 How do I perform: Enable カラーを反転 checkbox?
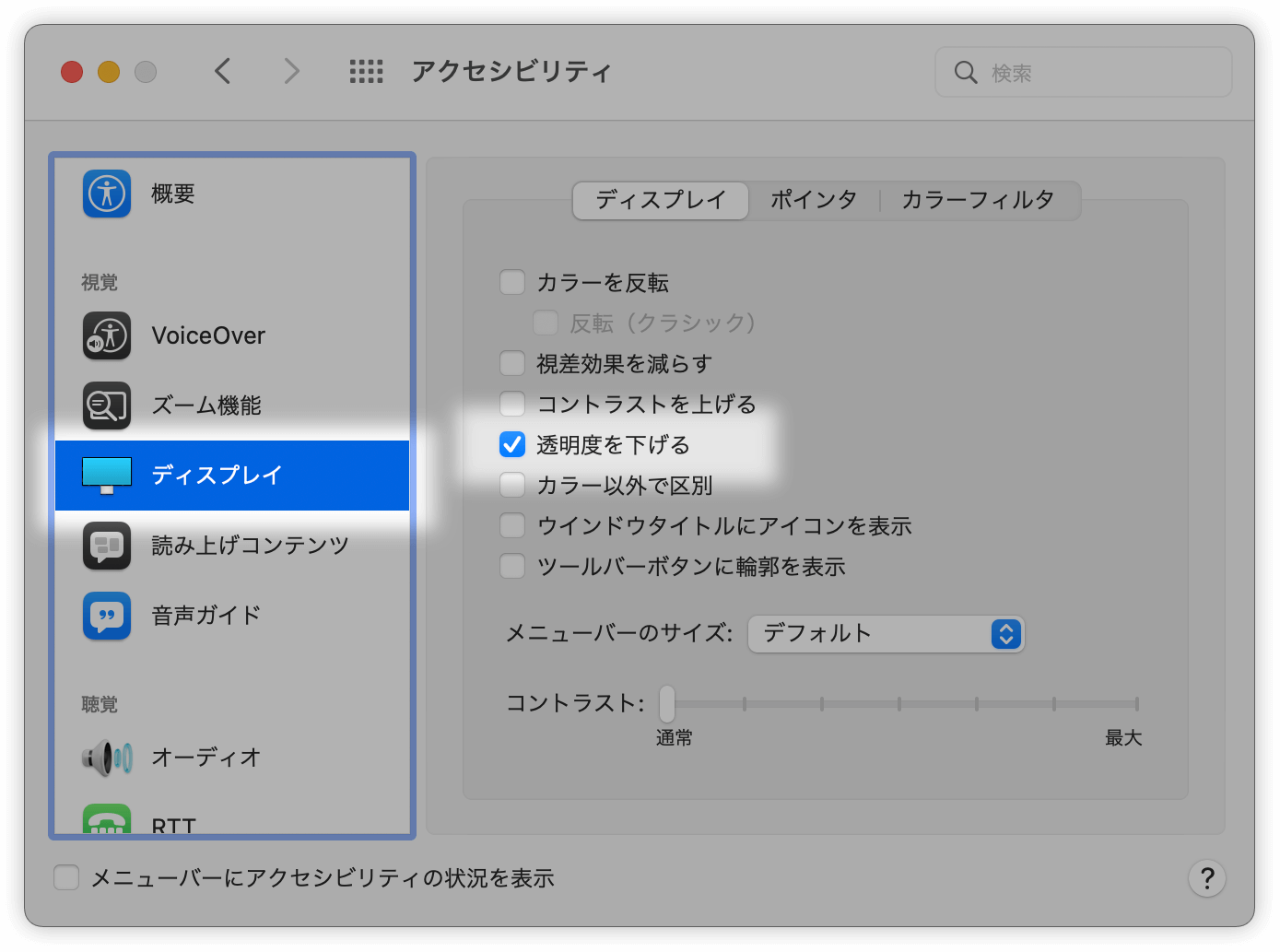tap(512, 282)
